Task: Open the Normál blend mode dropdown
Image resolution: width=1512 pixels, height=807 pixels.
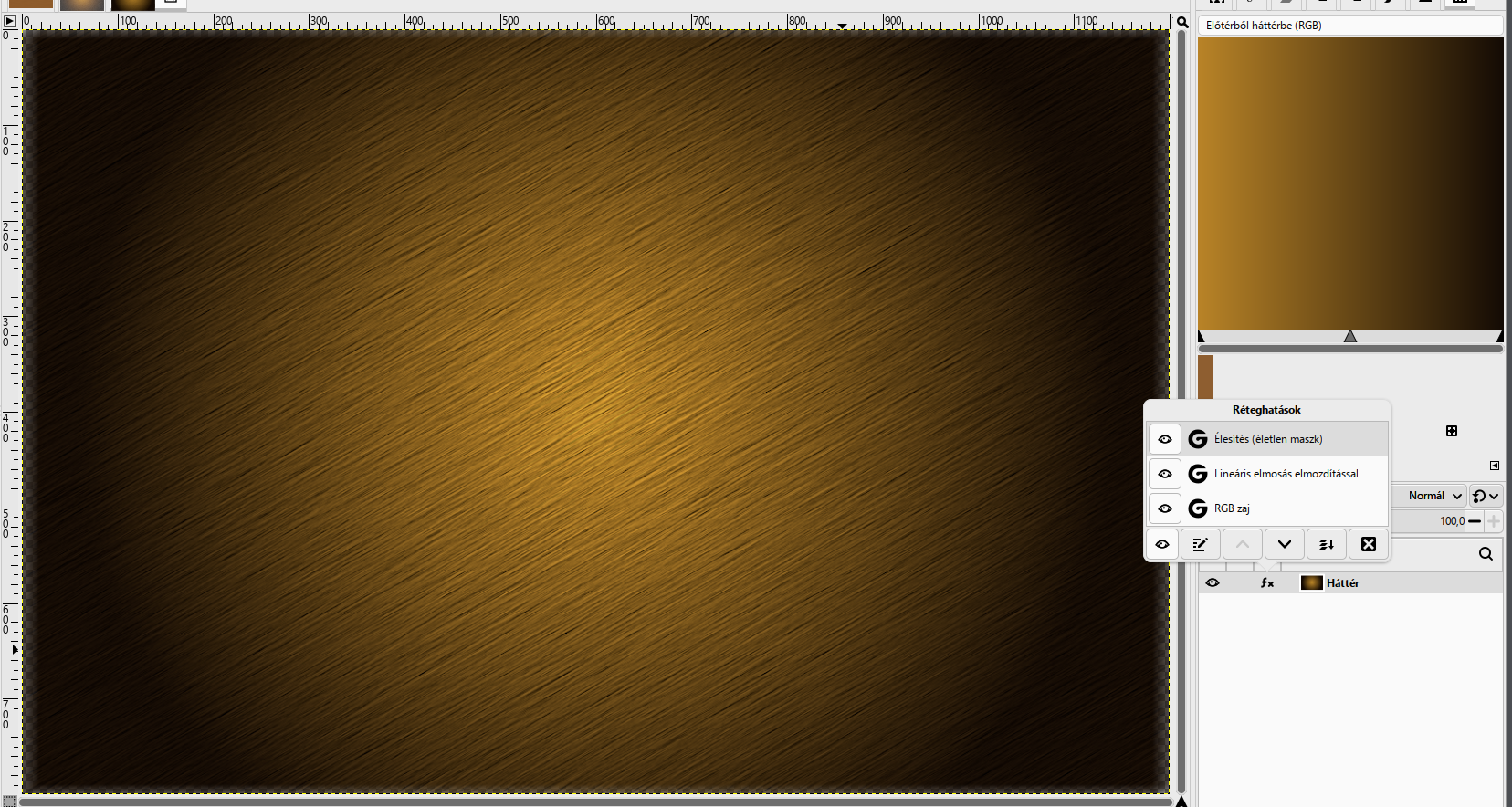Action: tap(1429, 496)
